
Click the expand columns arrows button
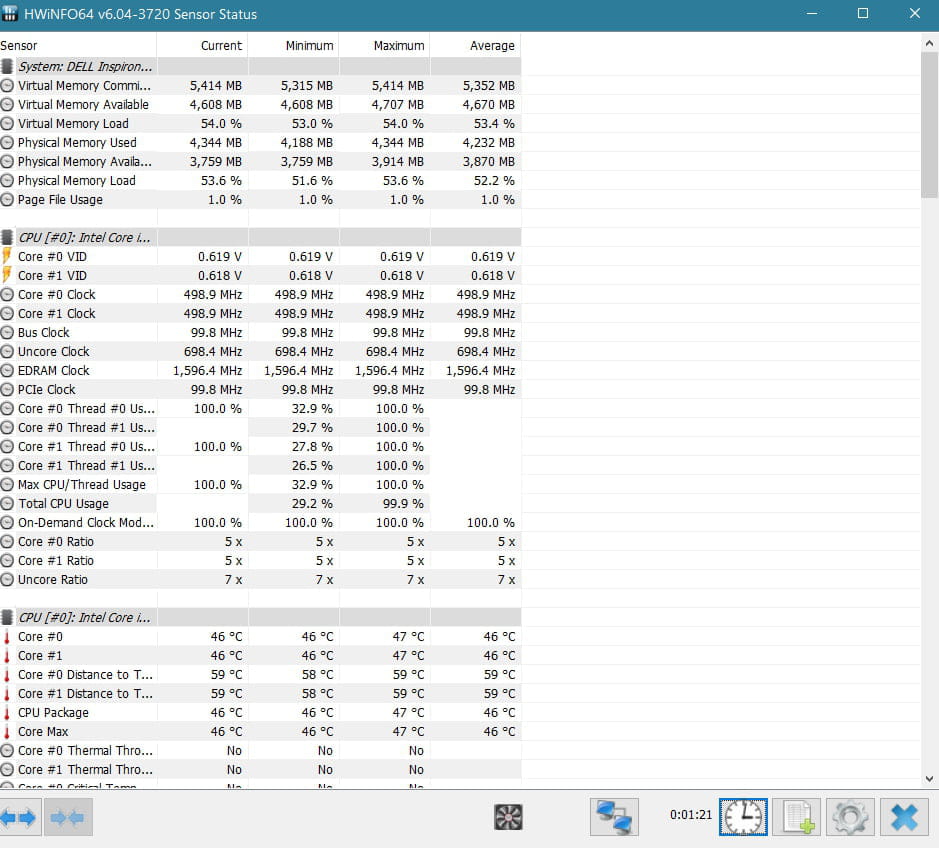(x=20, y=817)
